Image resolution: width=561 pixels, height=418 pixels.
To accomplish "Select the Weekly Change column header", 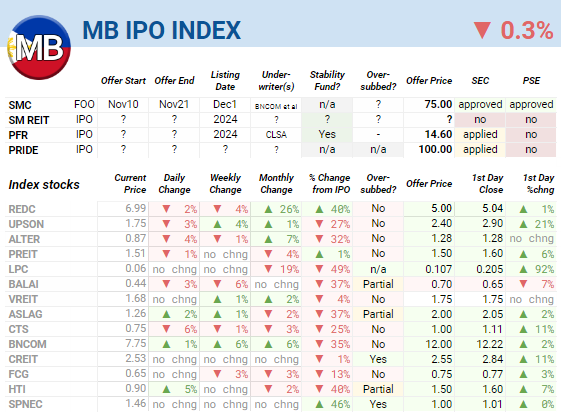I will click(x=225, y=184).
